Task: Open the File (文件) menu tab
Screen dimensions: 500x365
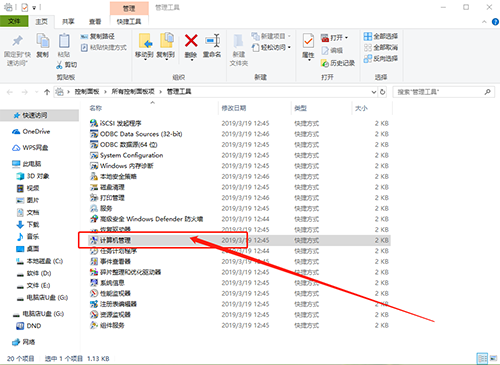Action: point(14,21)
